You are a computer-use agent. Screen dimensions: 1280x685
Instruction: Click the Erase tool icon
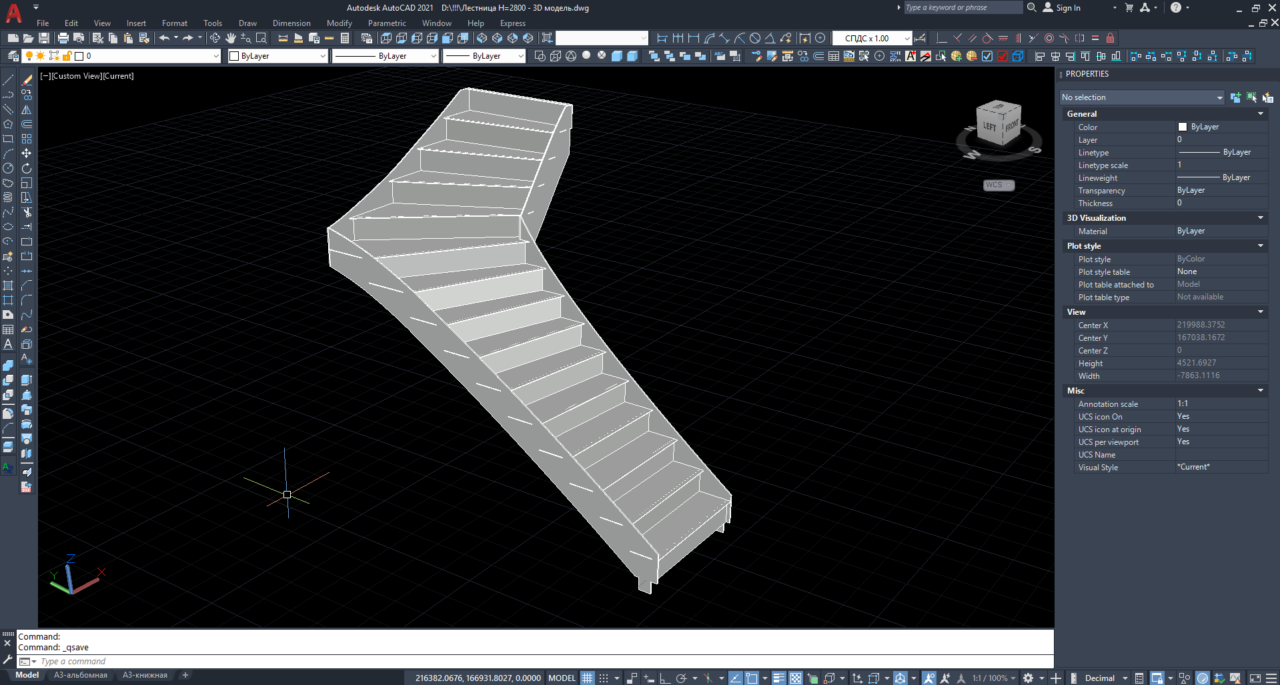27,79
